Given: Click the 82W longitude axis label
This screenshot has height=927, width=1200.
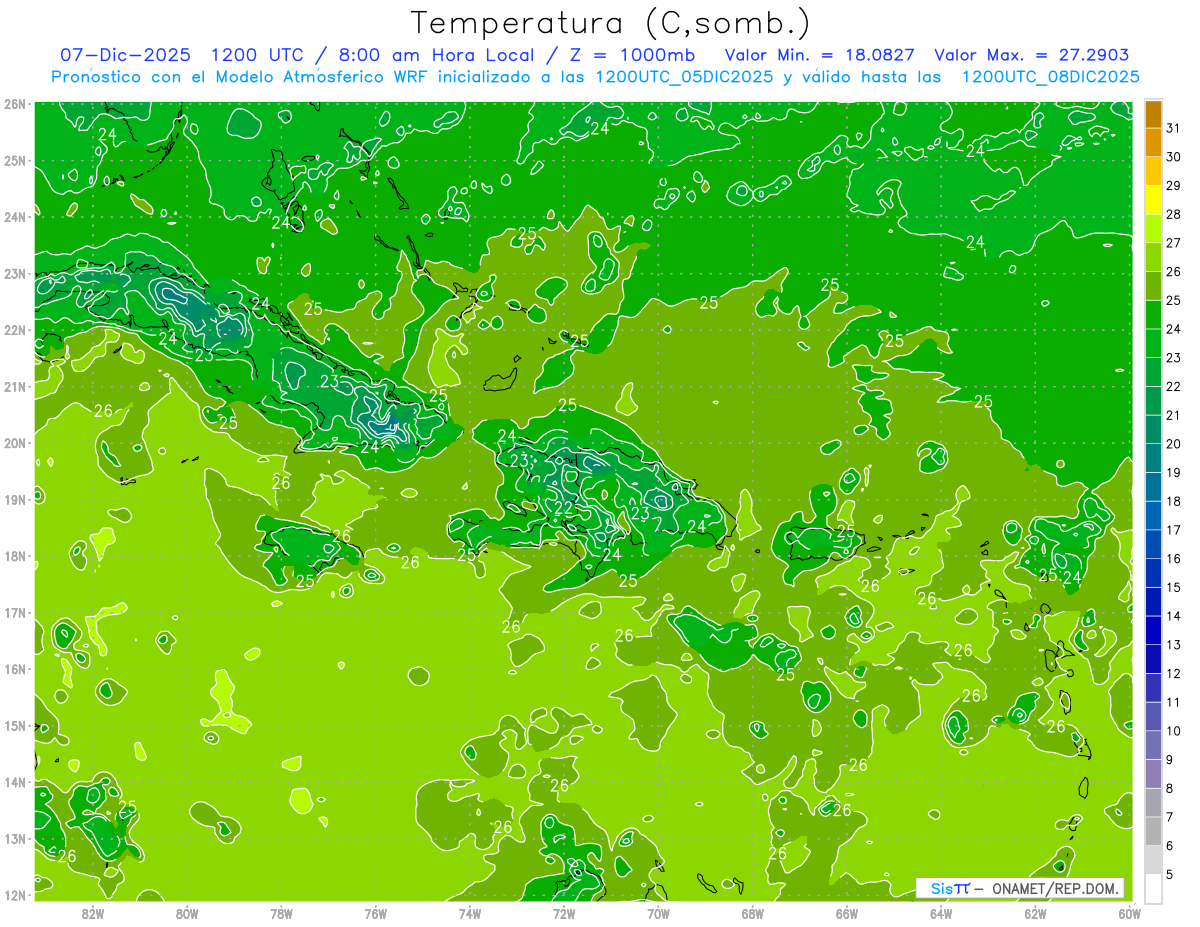Looking at the screenshot, I should 93,913.
